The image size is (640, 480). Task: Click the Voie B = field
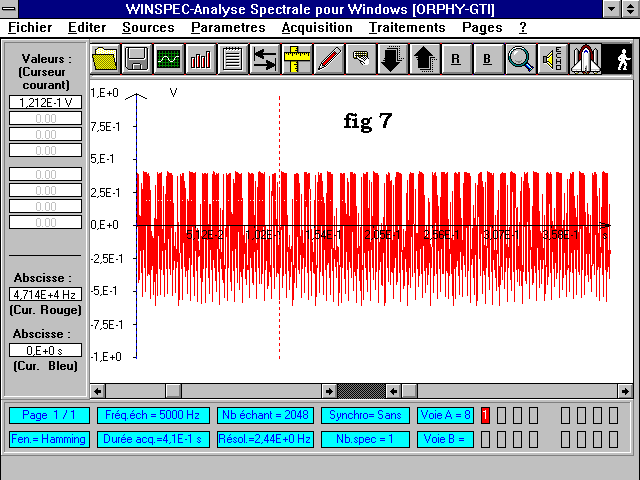coord(445,440)
